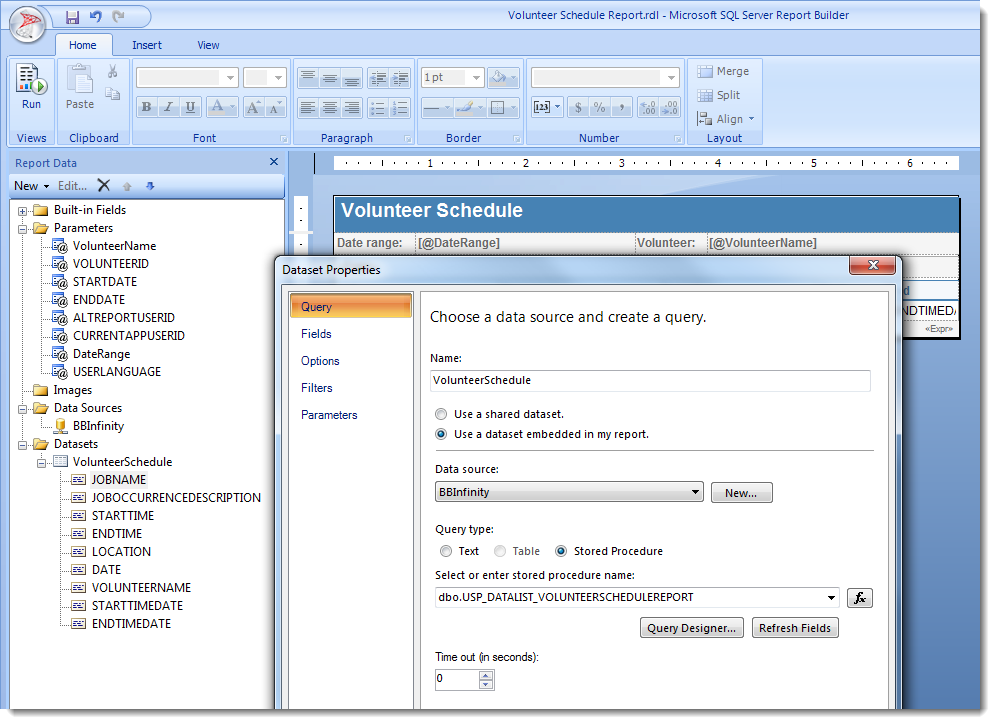Open the Parameters page in Dataset Properties
995x724 pixels.
click(x=329, y=415)
